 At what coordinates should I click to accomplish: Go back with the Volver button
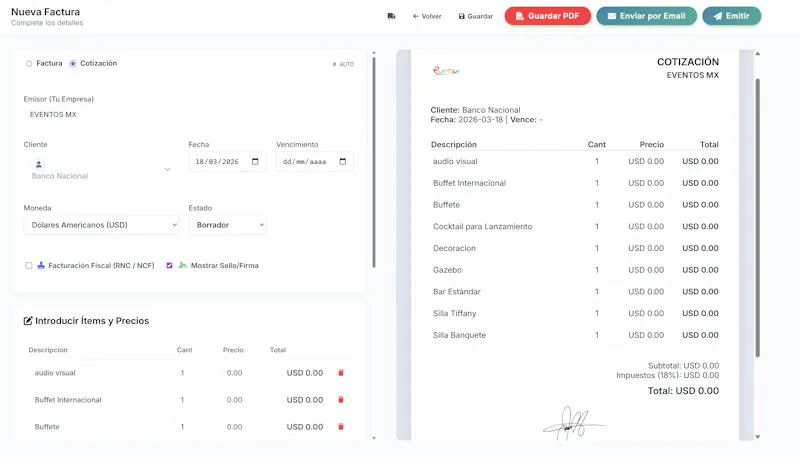[427, 16]
